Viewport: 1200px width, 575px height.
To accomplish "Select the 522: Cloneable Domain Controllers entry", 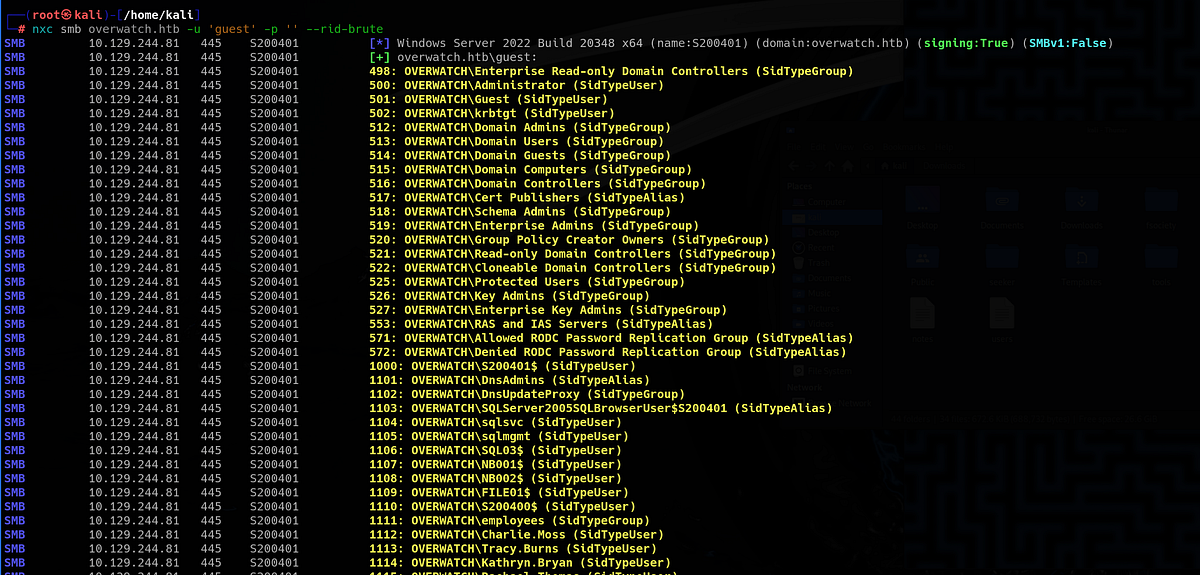I will coord(572,268).
